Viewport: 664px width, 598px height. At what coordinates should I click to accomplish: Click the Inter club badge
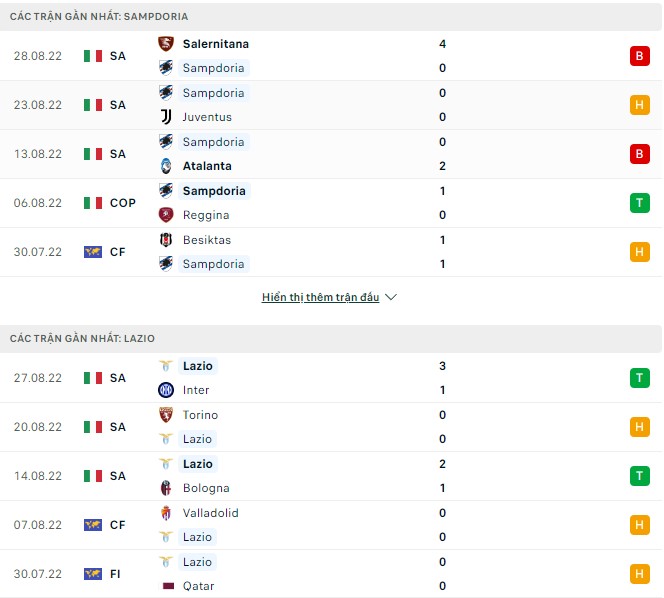click(166, 390)
